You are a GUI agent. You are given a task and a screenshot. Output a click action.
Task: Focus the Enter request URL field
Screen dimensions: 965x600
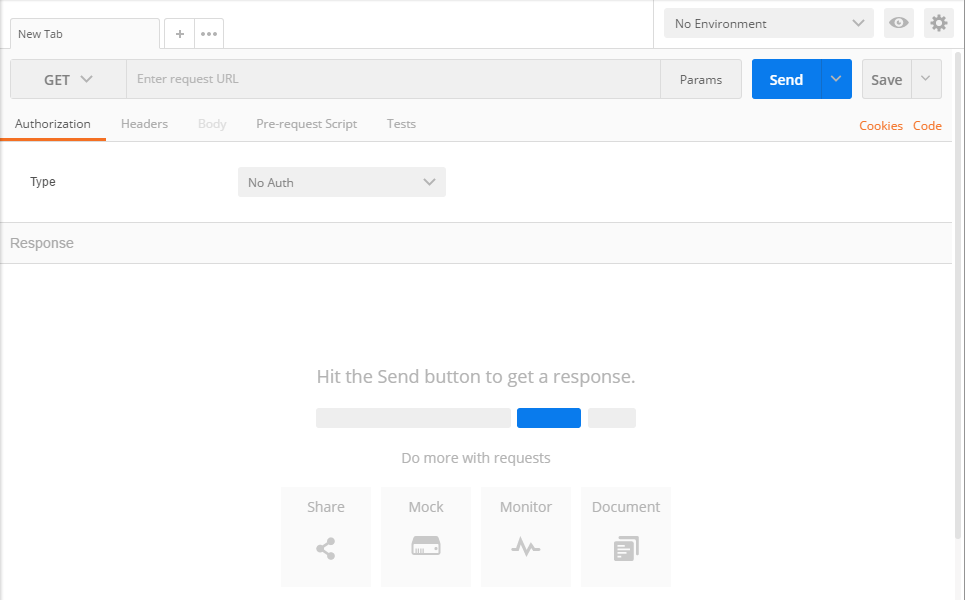click(x=393, y=79)
